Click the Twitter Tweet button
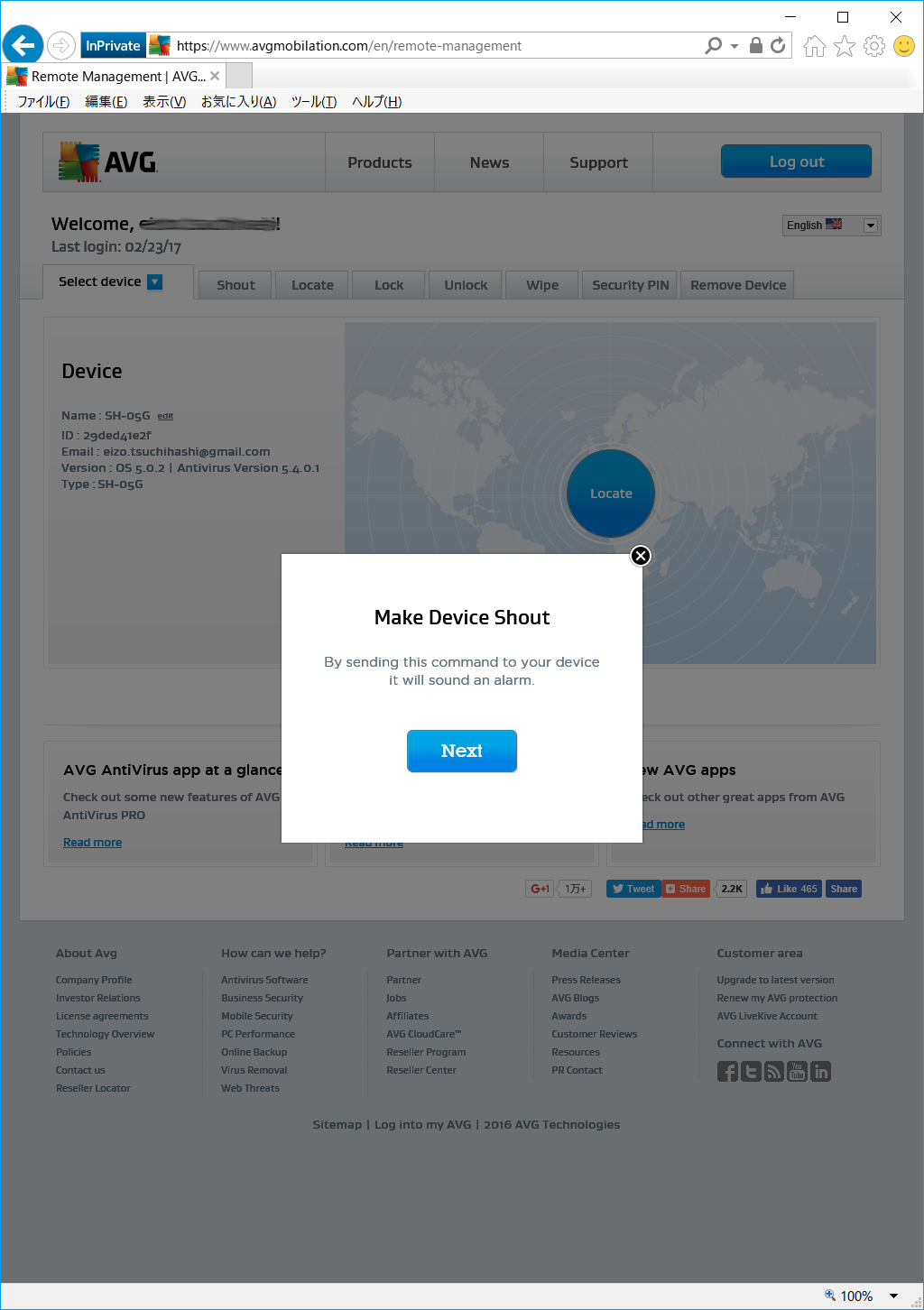Image resolution: width=924 pixels, height=1310 pixels. (x=633, y=889)
